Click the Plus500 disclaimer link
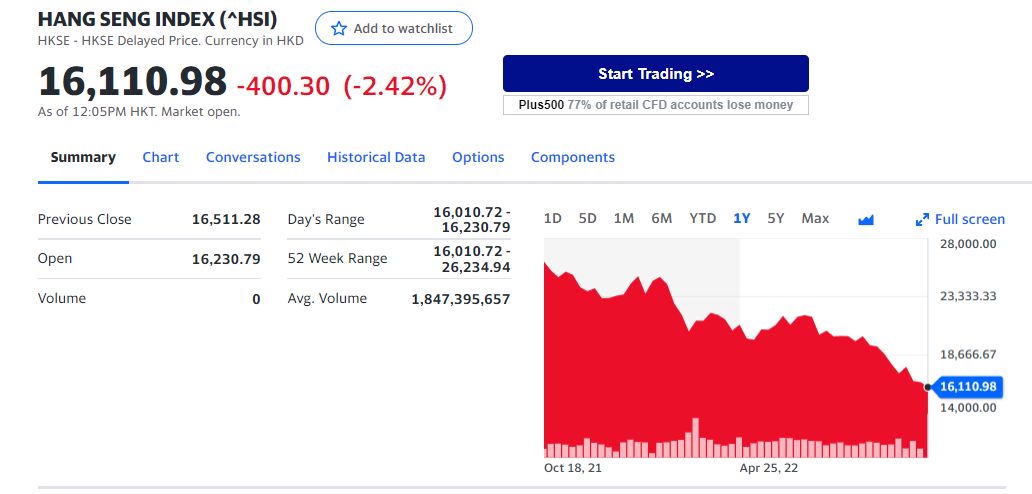Viewport: 1032px width, 494px height. 656,105
